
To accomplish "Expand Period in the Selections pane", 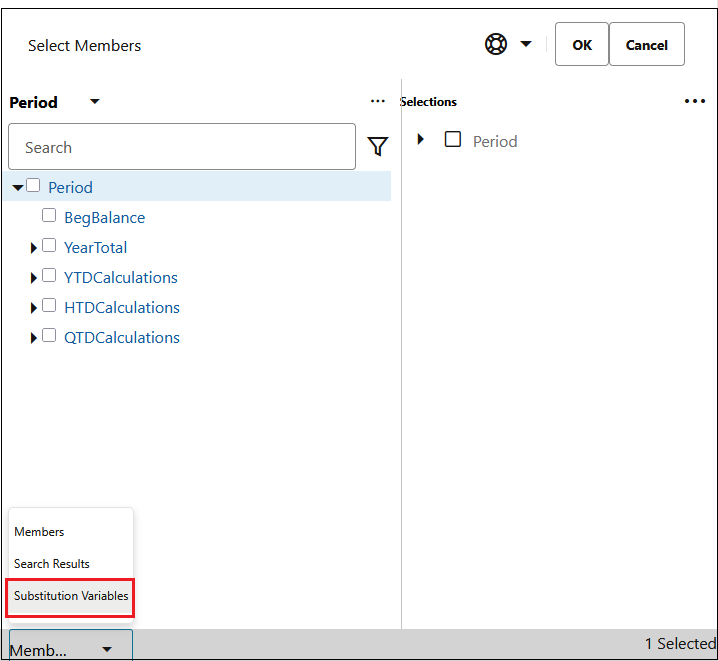I will [421, 139].
